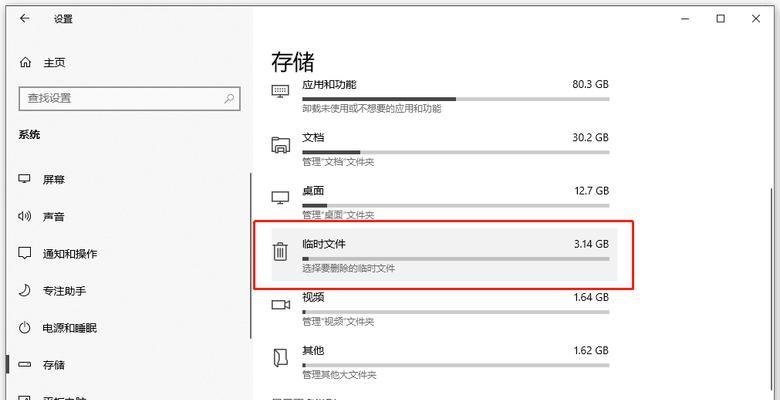Click the 视频 camera icon in storage list
The image size is (780, 400).
click(281, 304)
